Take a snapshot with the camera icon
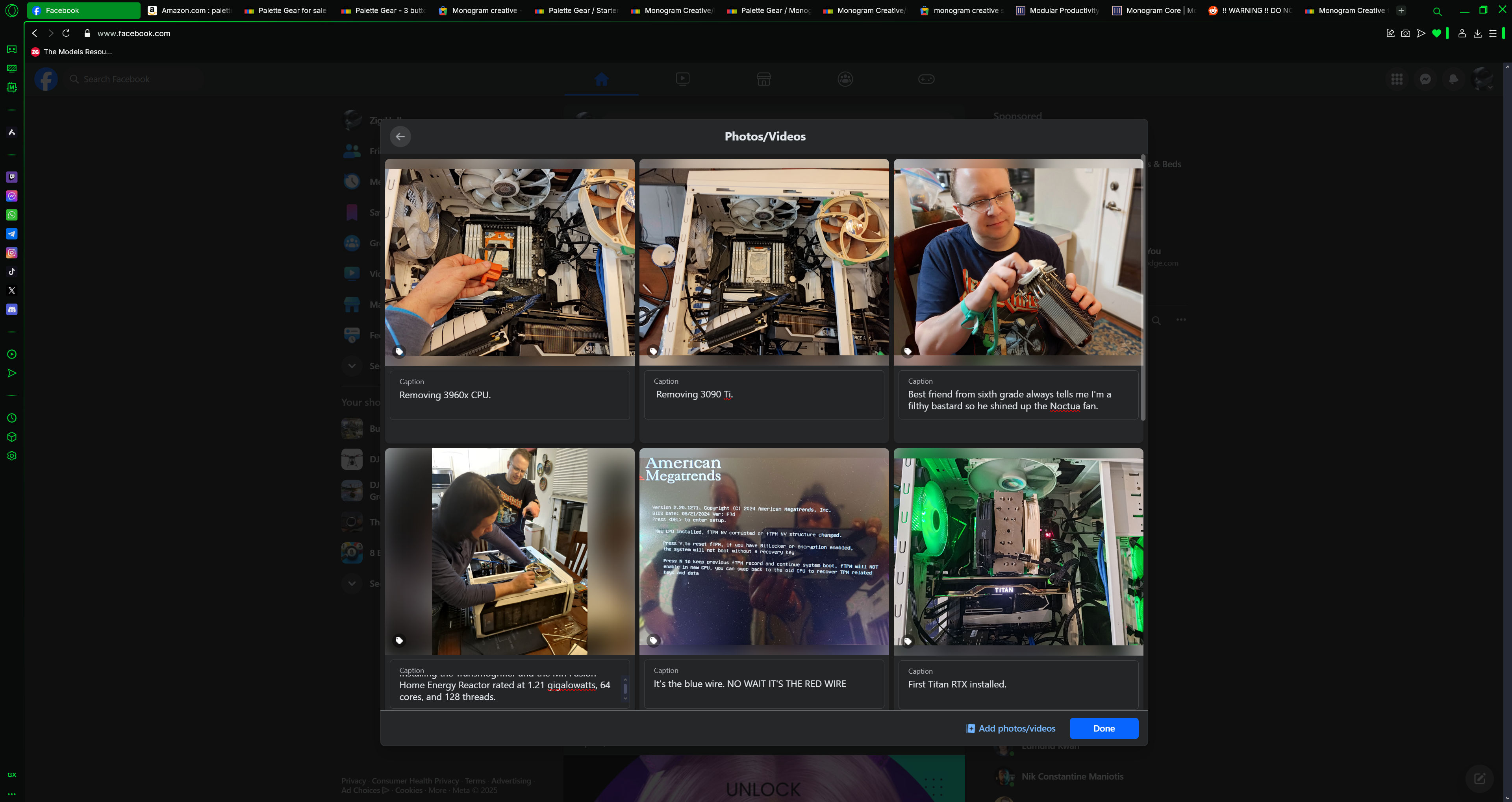This screenshot has height=802, width=1512. (x=1405, y=33)
